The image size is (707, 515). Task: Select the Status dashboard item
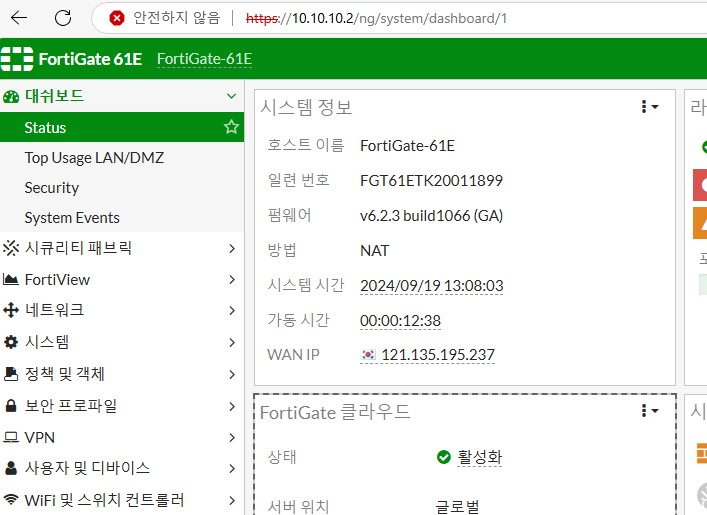[x=122, y=127]
